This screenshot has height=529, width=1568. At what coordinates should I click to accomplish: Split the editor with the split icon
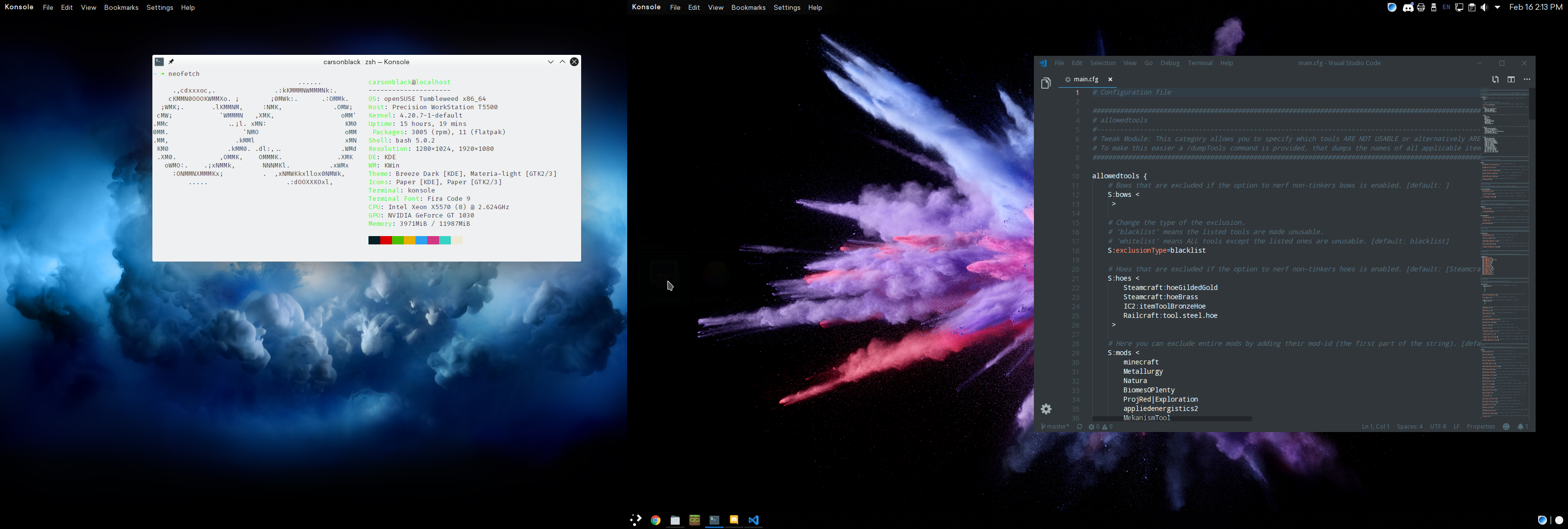point(1511,79)
